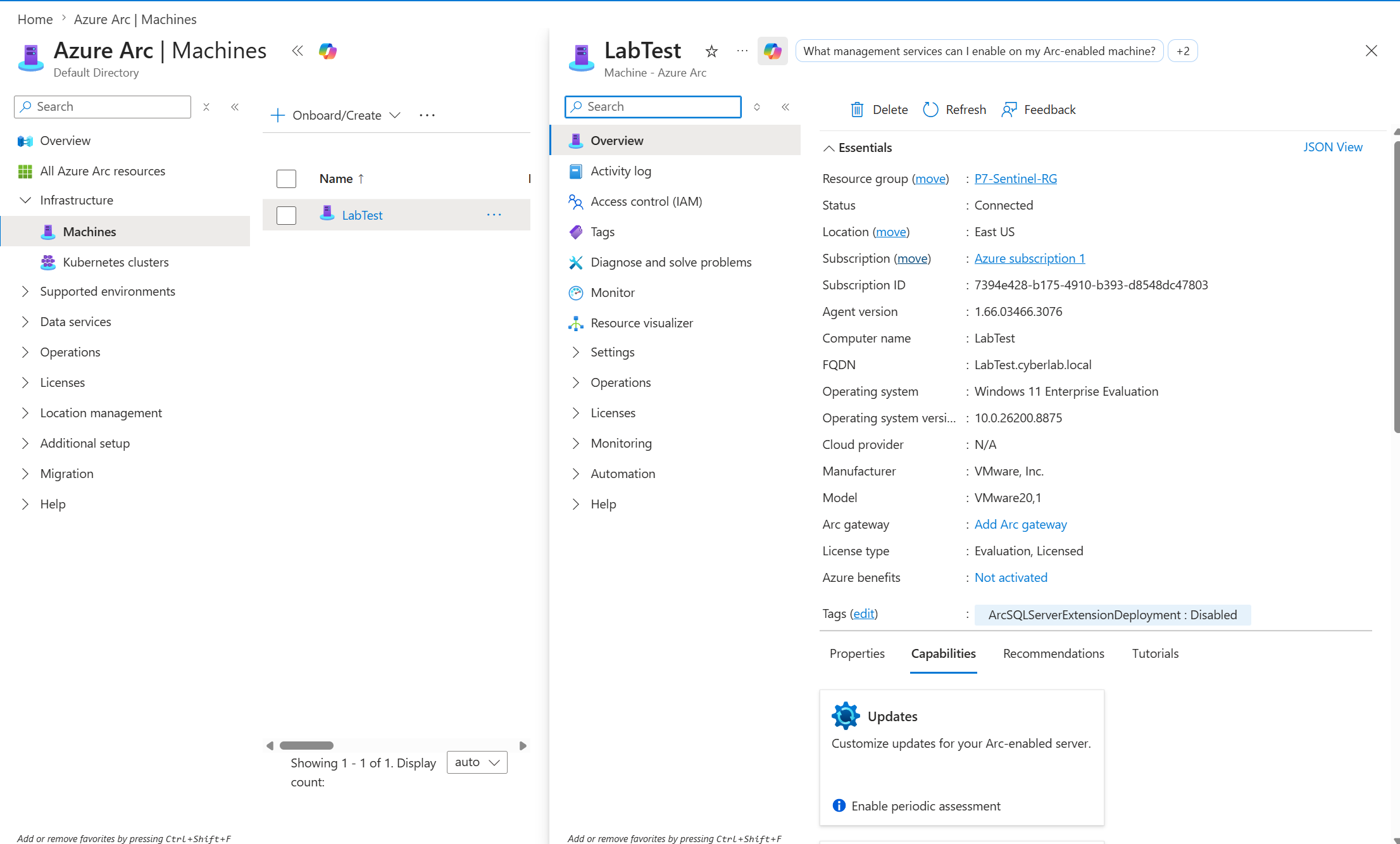Toggle the select-all machines checkbox

[x=286, y=179]
